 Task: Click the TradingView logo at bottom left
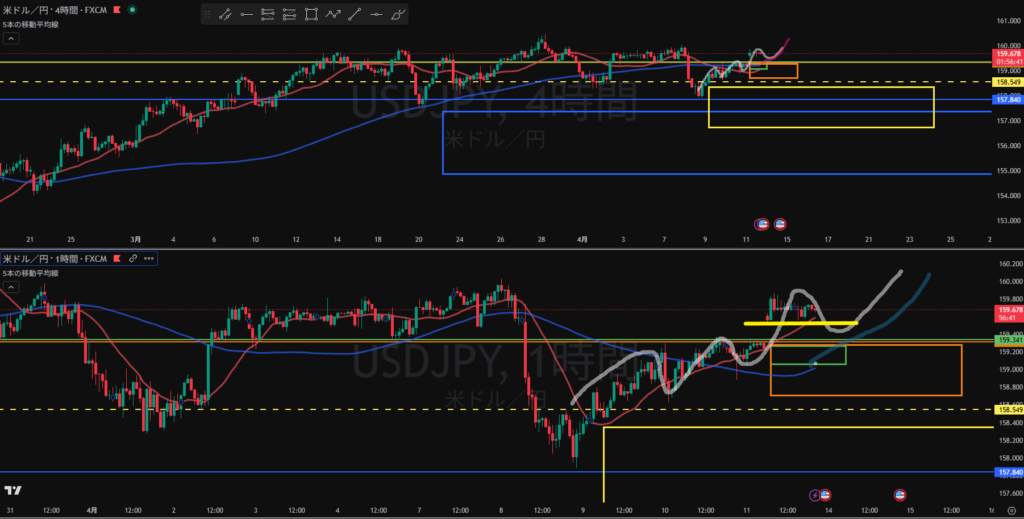tap(13, 490)
